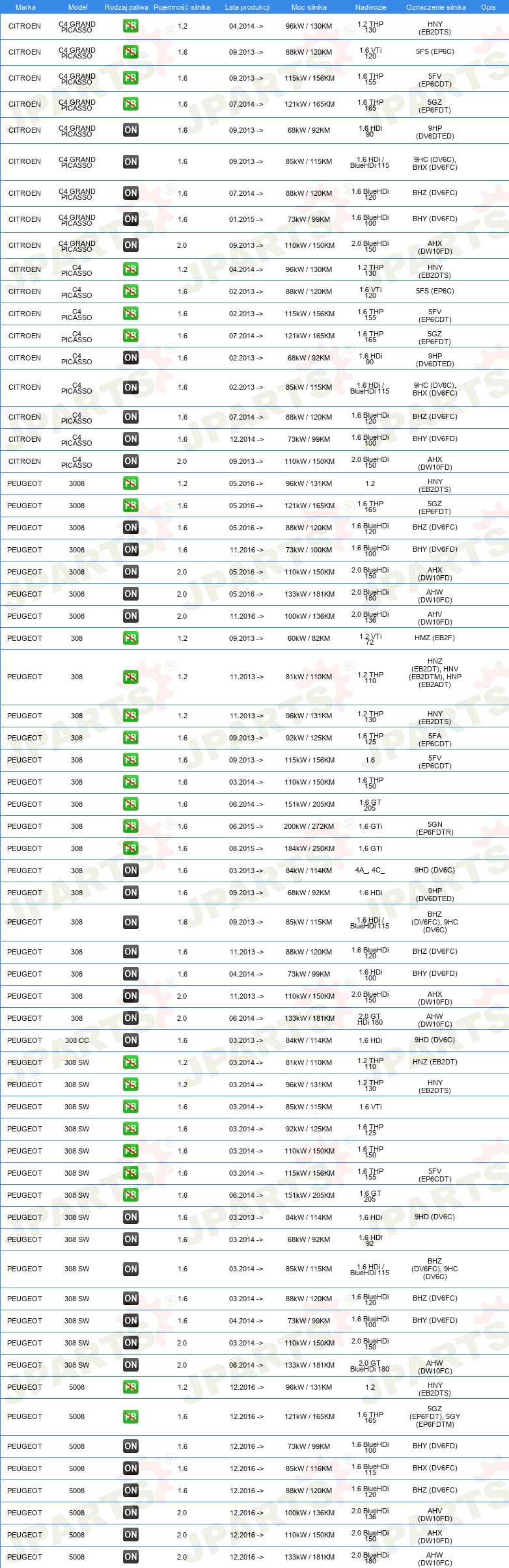Click the 1.6 BlueHDi 115 body cell

pyautogui.click(x=370, y=1469)
